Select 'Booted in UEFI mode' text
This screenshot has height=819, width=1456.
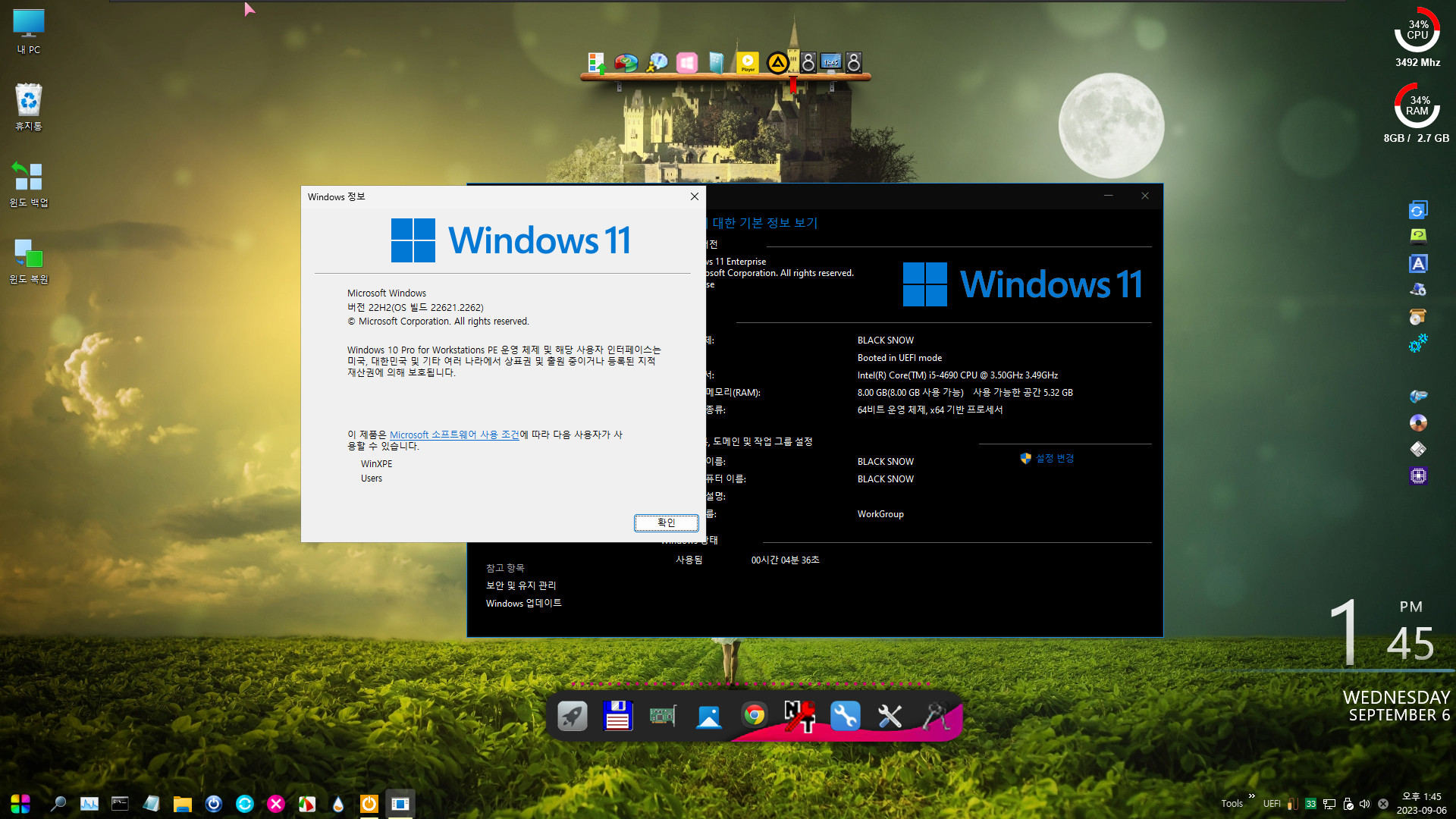899,358
